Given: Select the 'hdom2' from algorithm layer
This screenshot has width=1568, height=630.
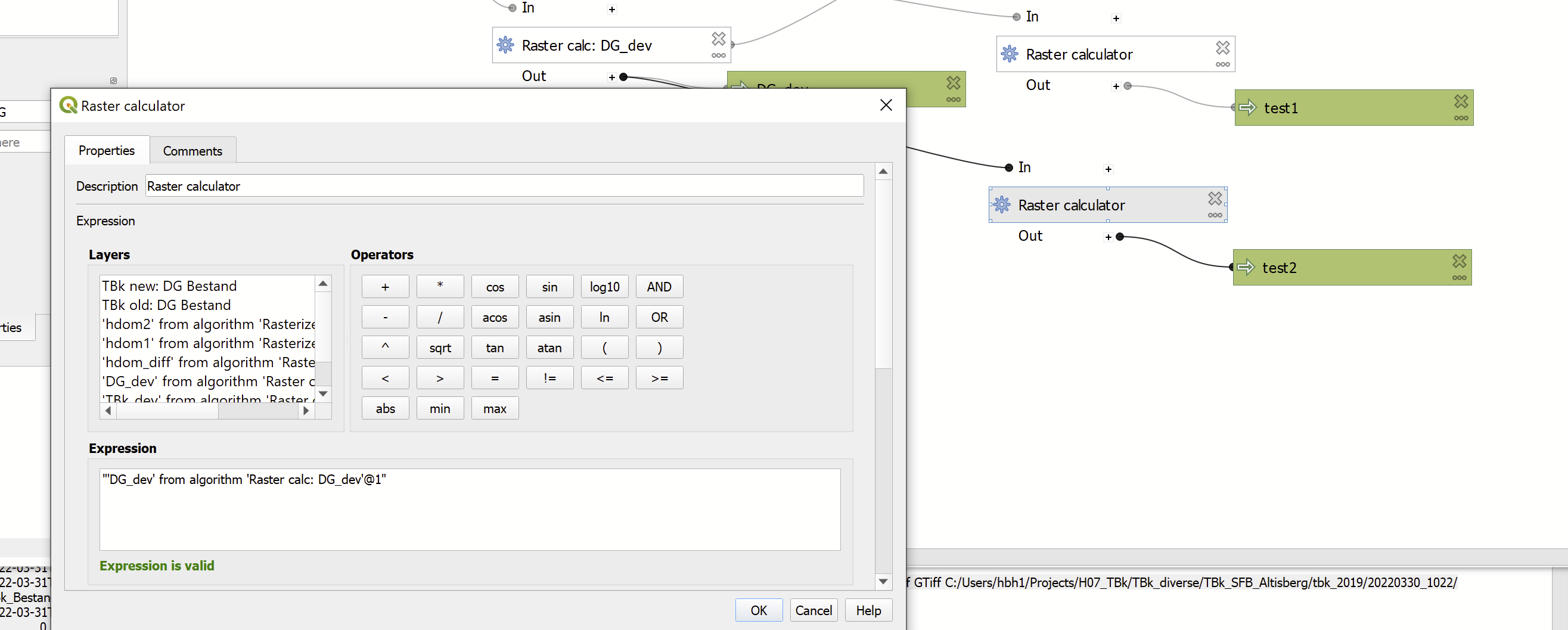Looking at the screenshot, I should coord(207,324).
